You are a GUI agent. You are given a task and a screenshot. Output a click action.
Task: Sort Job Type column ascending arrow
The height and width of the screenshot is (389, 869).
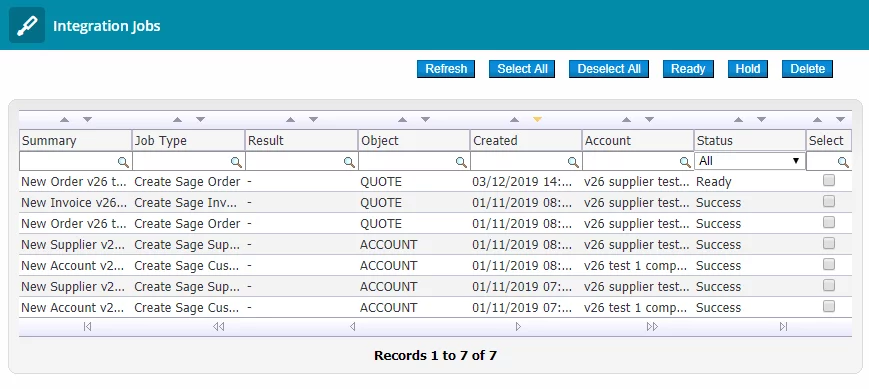point(177,119)
